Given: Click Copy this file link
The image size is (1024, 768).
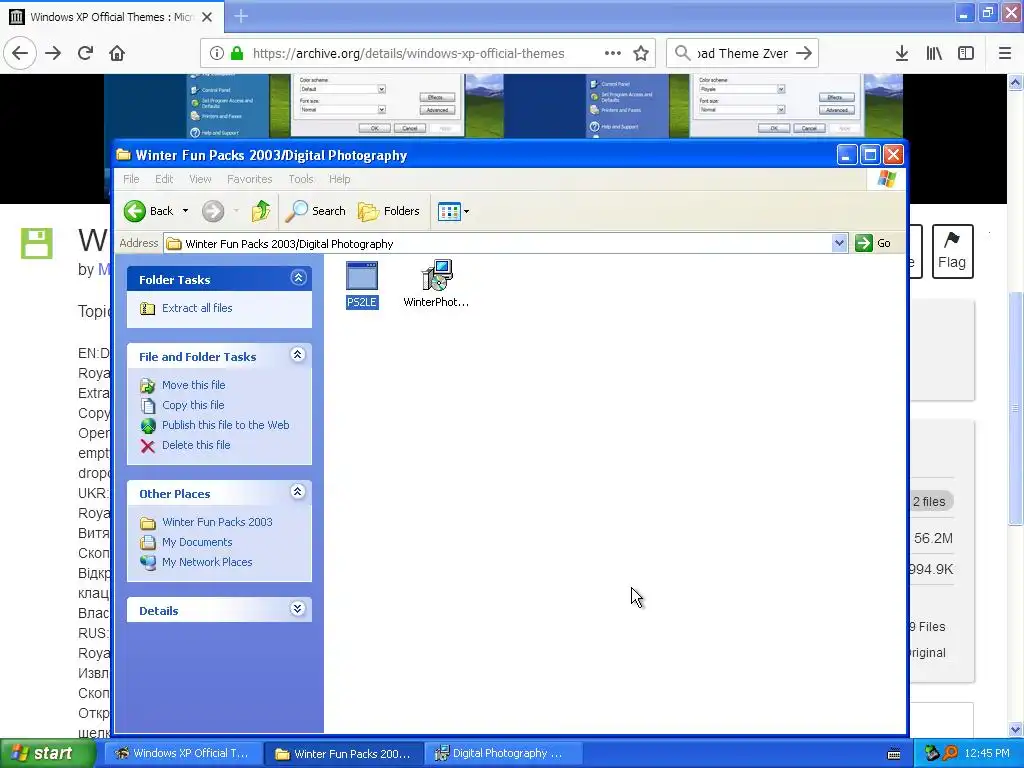Looking at the screenshot, I should click(193, 405).
